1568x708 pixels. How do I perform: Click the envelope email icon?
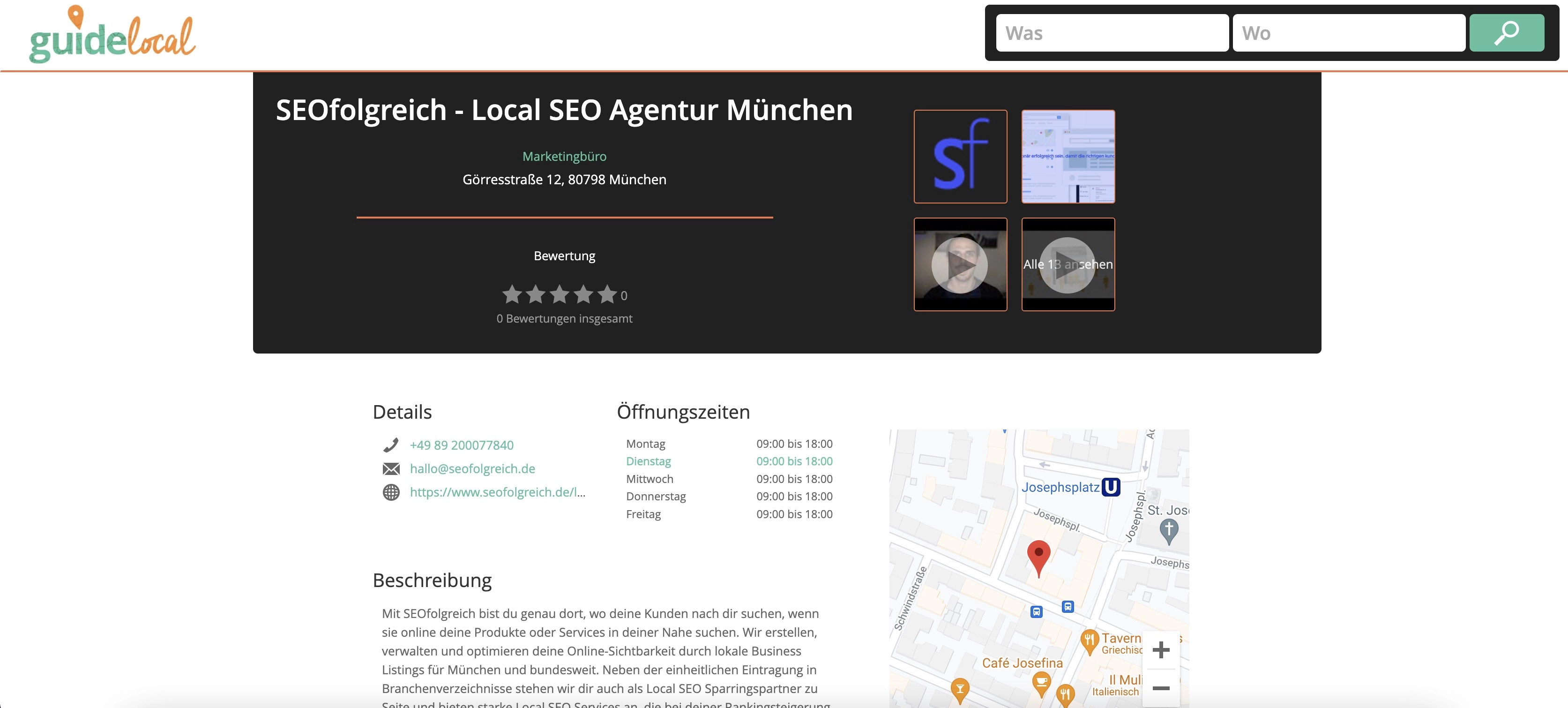pyautogui.click(x=391, y=469)
